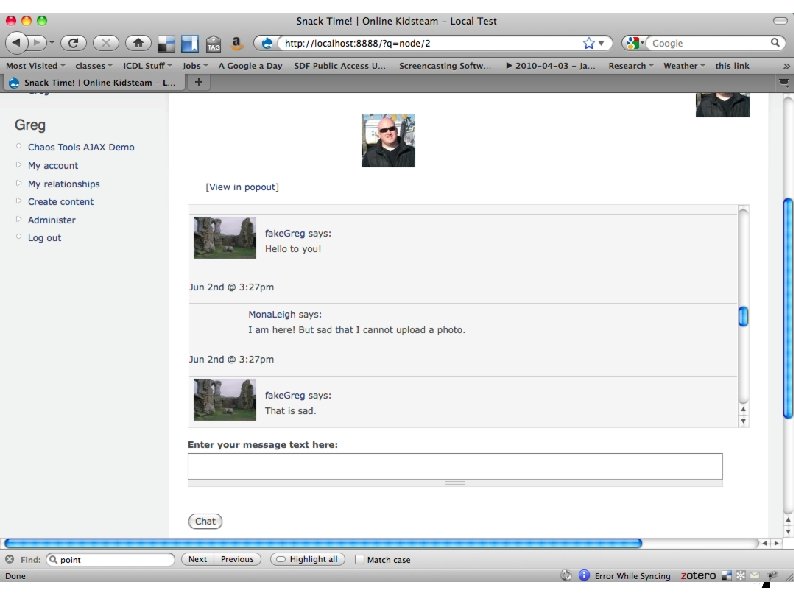794x595 pixels.
Task: Open the SDF Public Access bookmark
Action: point(340,66)
